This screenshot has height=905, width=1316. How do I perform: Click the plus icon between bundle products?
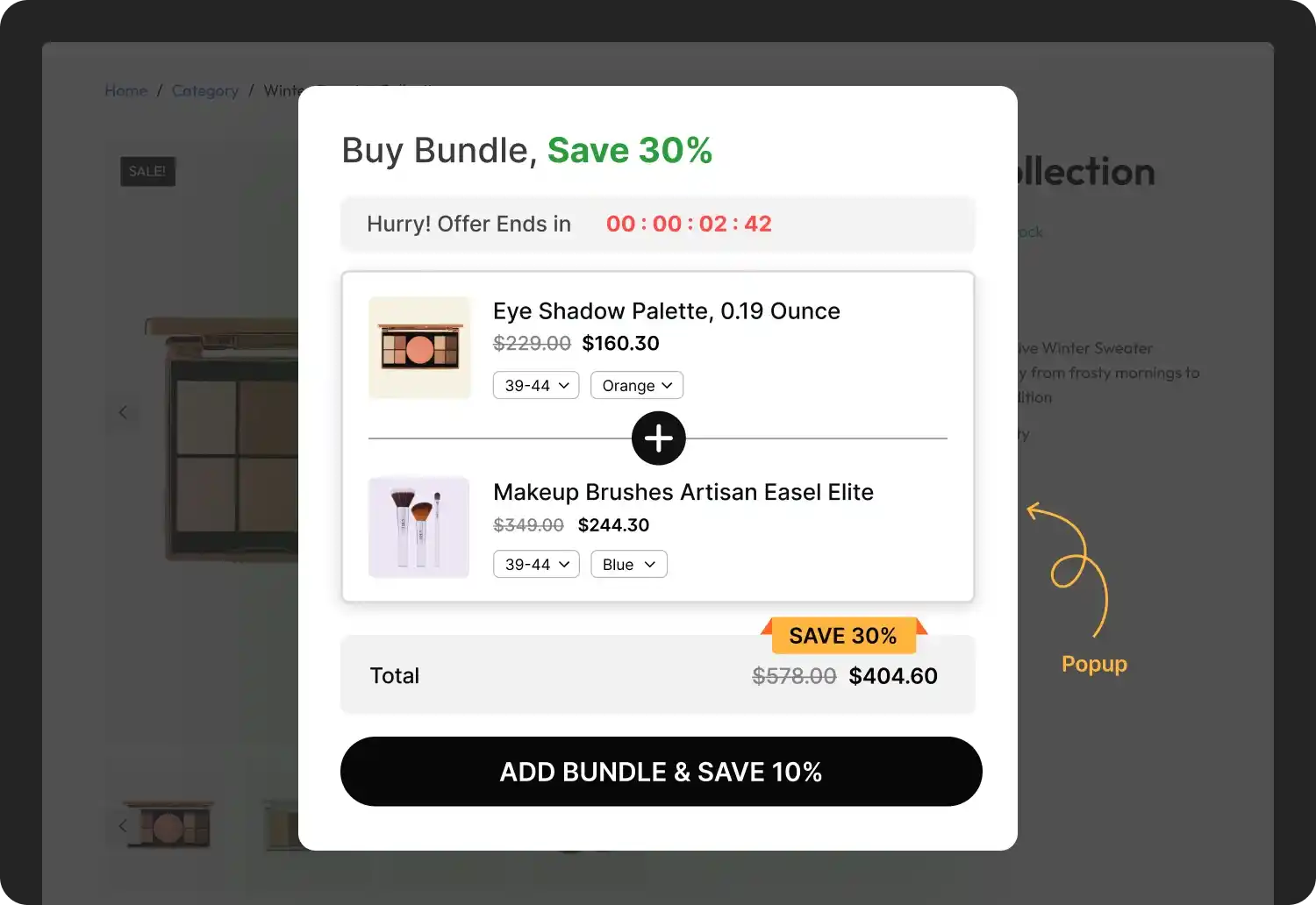coord(658,438)
